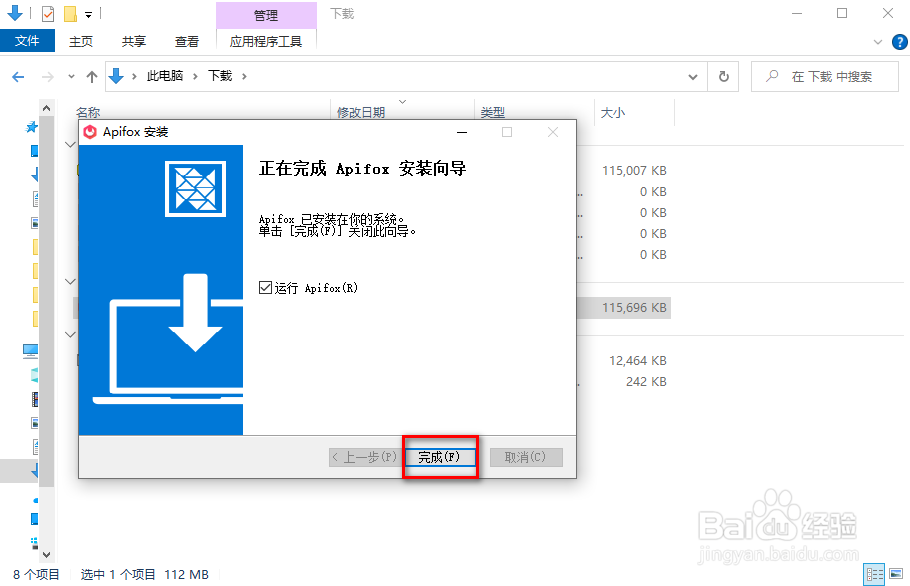Expand the ribbon with the chevron

click(x=878, y=42)
